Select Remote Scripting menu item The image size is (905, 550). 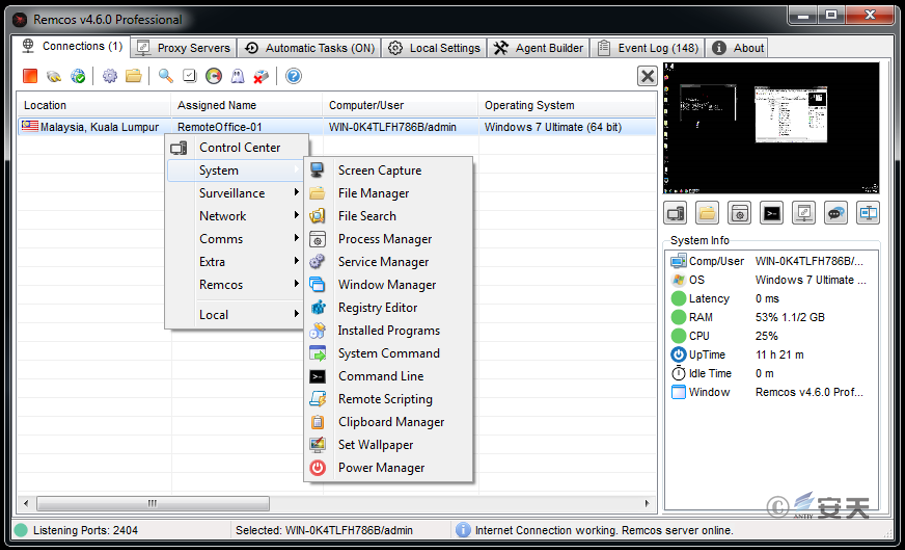[x=388, y=399]
